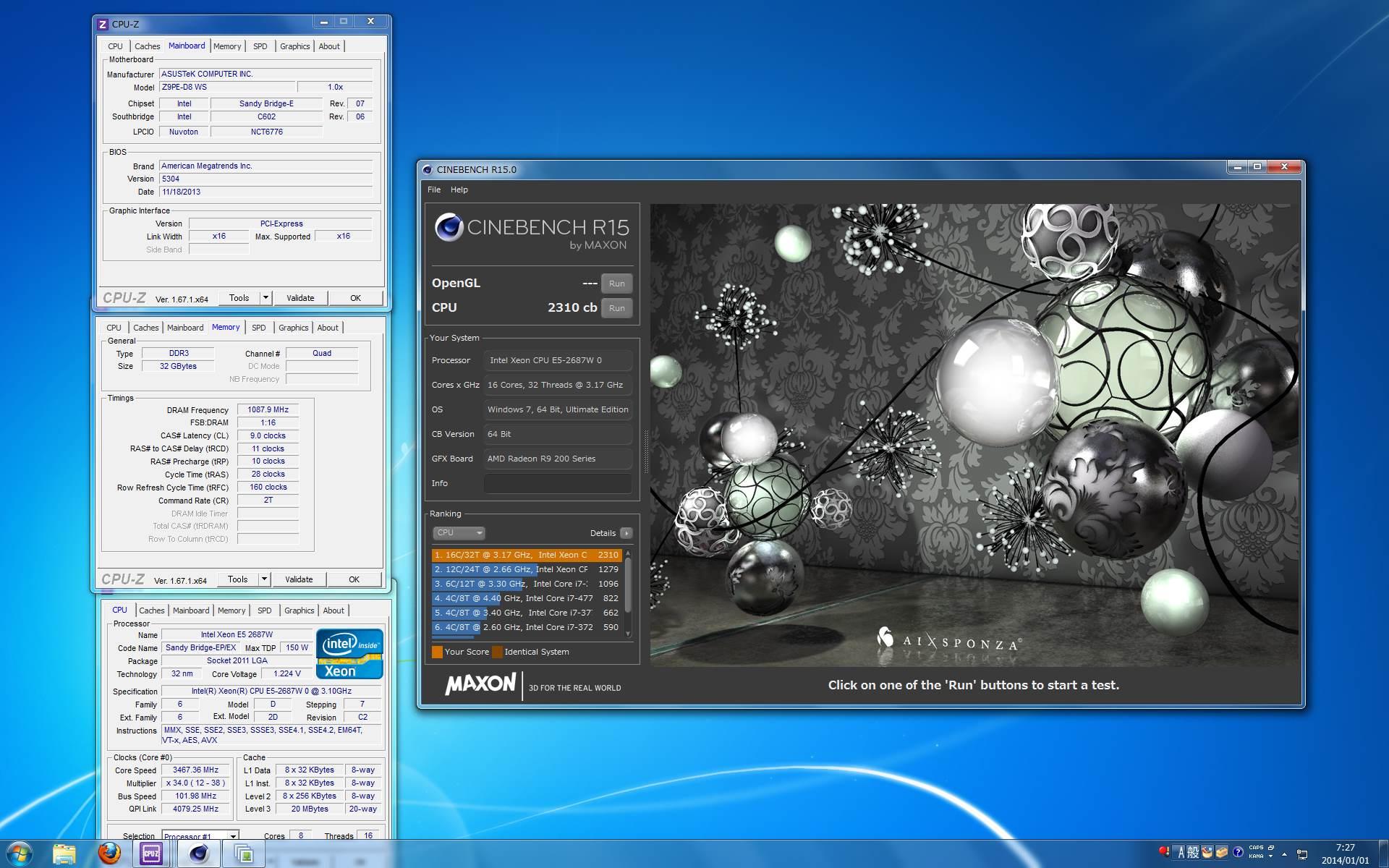The height and width of the screenshot is (868, 1389).
Task: Open the IME pad icon
Action: click(x=1207, y=852)
